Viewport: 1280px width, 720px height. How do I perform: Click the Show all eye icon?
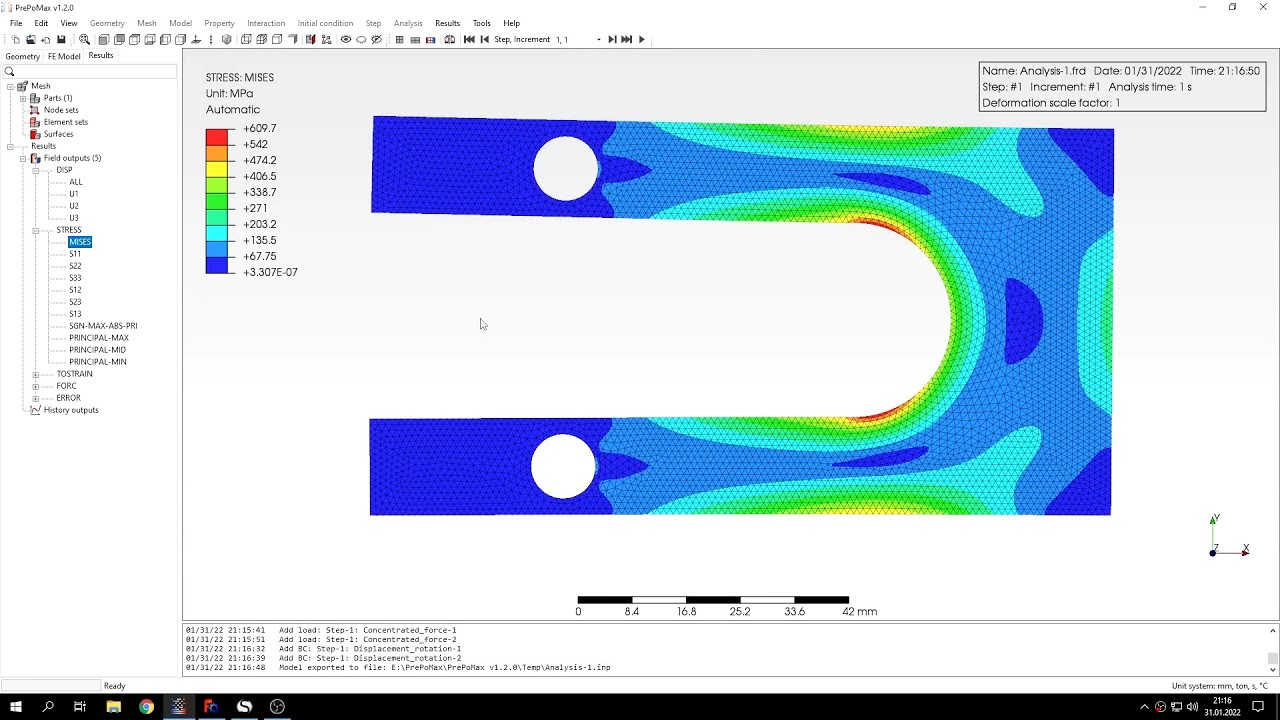click(x=346, y=40)
